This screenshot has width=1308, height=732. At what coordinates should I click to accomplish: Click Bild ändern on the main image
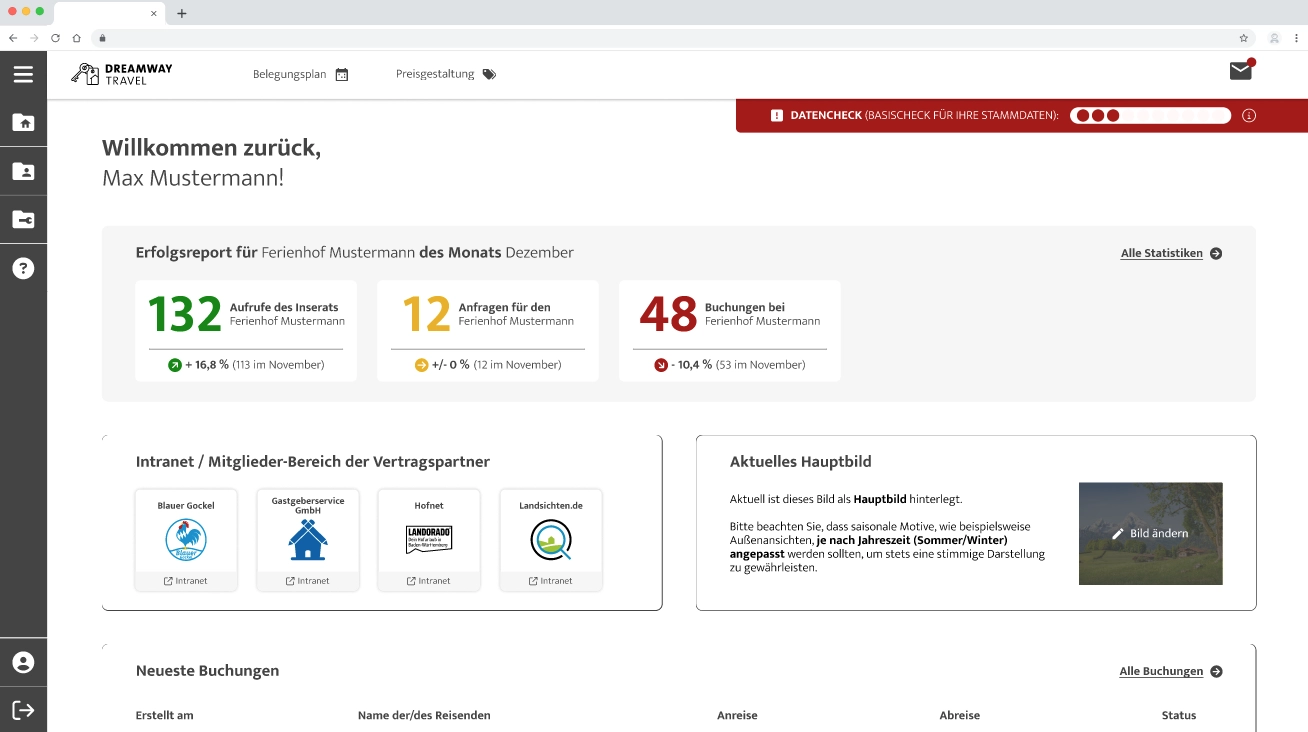[x=1150, y=534]
